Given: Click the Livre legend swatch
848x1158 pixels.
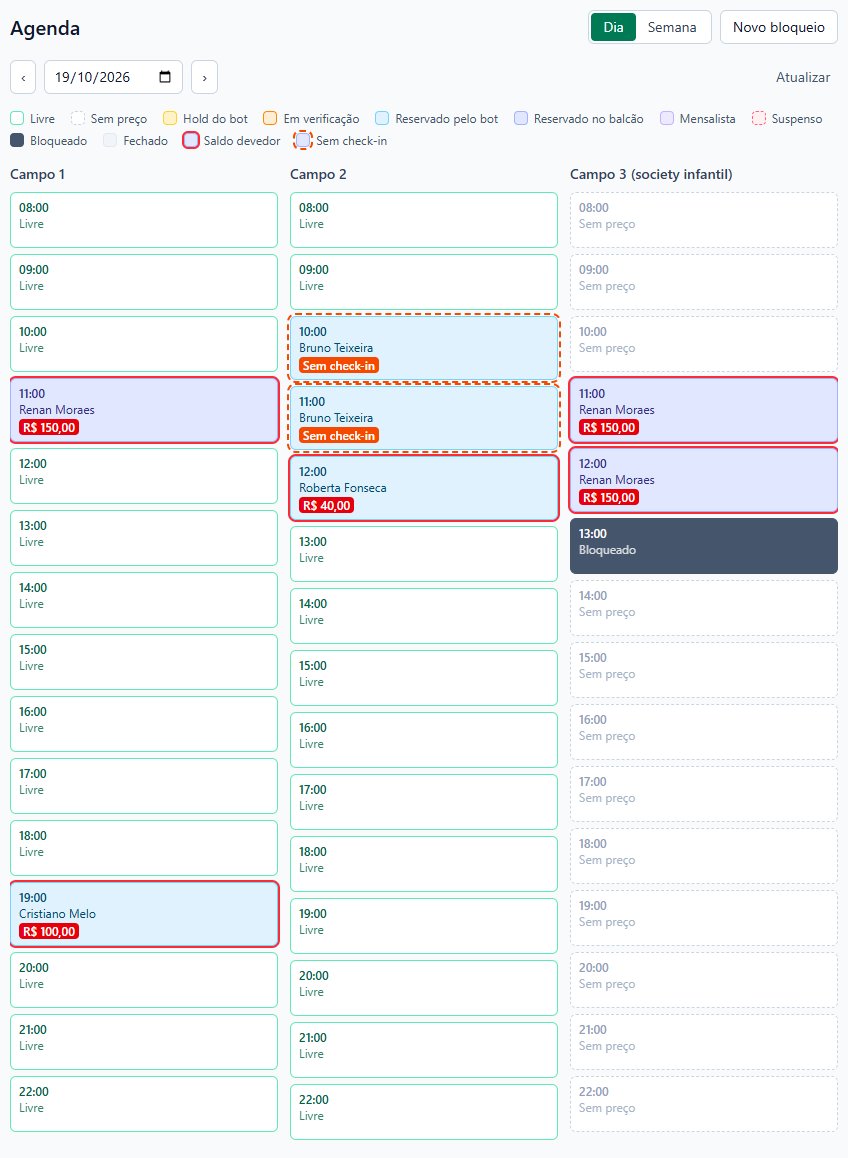Looking at the screenshot, I should pyautogui.click(x=17, y=118).
